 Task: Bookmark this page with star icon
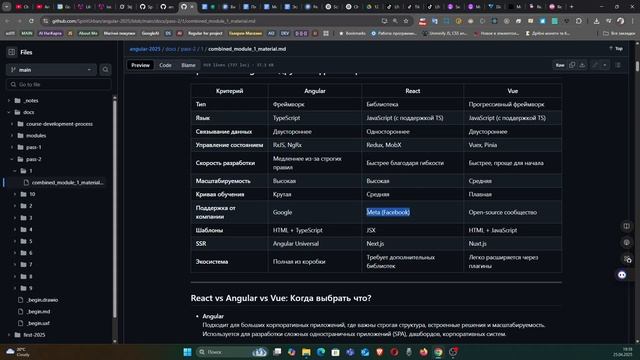(x=406, y=21)
